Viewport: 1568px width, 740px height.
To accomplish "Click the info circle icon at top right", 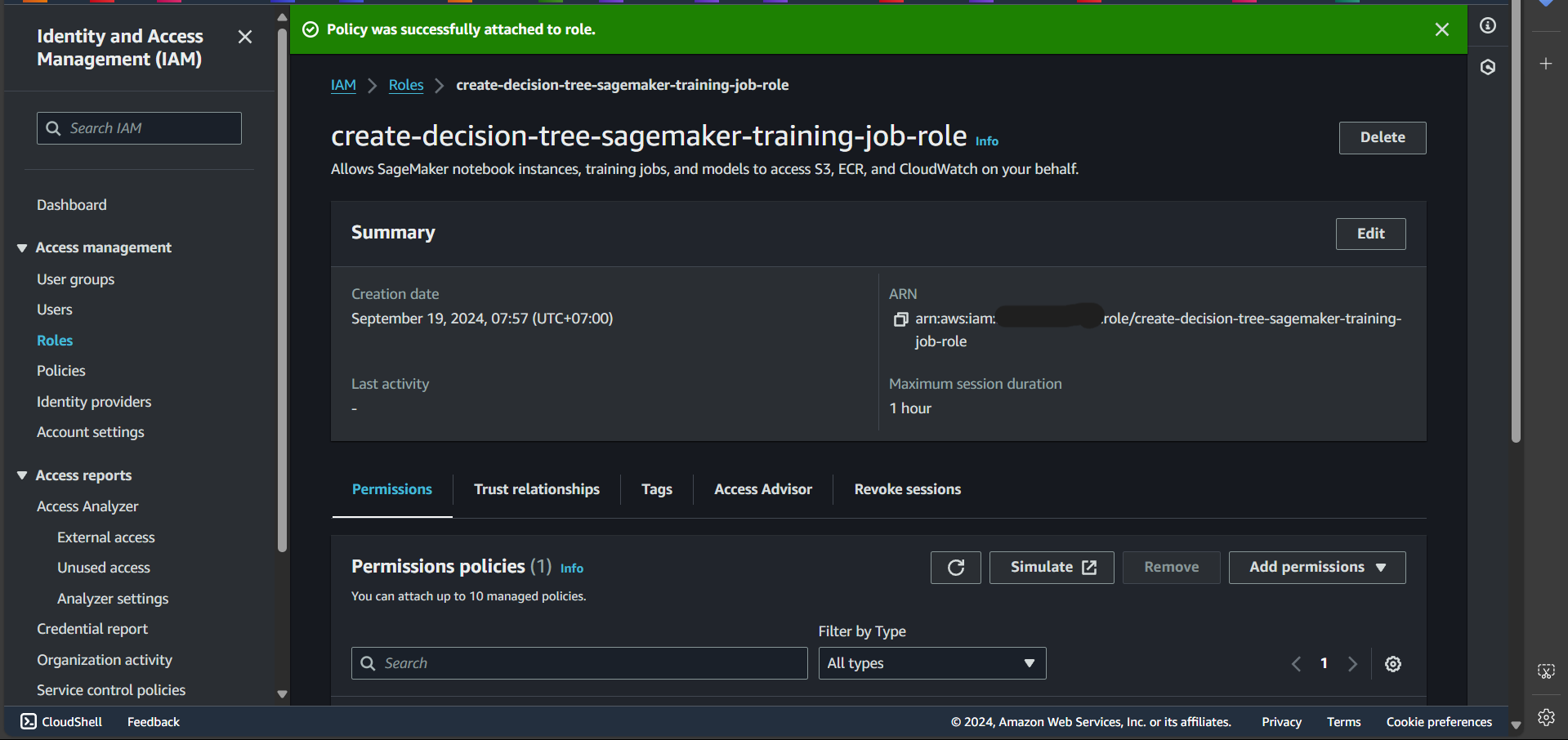I will [x=1488, y=25].
